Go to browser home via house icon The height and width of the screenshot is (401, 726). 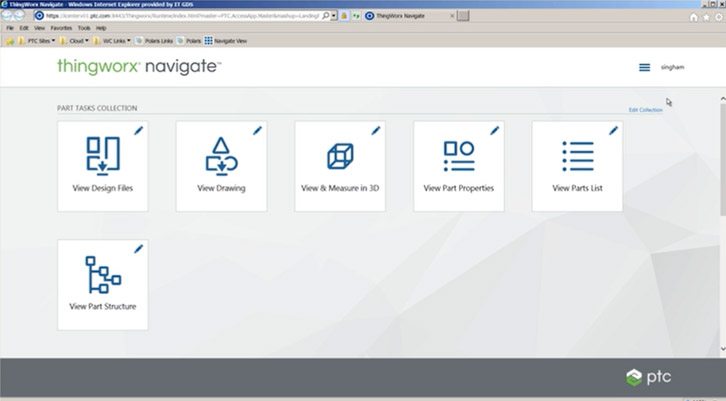(x=693, y=17)
